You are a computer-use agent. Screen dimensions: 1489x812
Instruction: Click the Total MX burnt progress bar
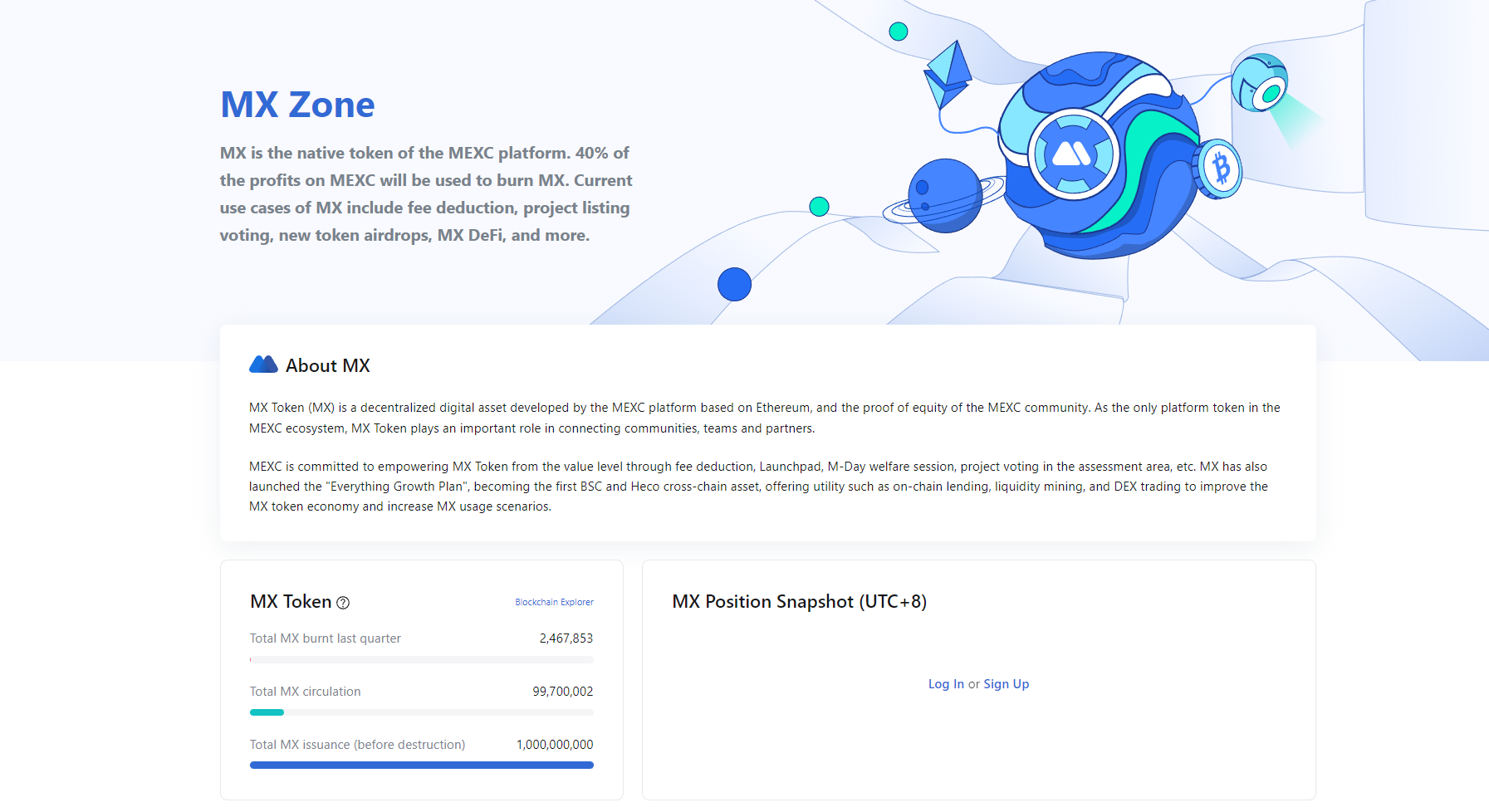[x=421, y=658]
